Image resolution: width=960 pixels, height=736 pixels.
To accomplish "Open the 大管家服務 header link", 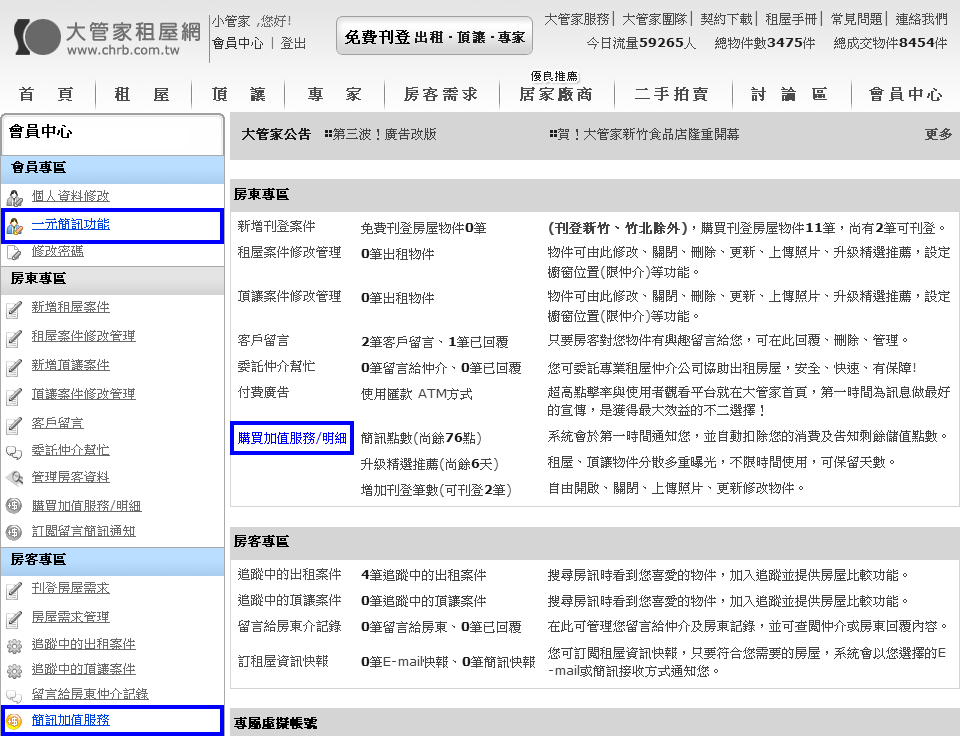I will tap(577, 20).
